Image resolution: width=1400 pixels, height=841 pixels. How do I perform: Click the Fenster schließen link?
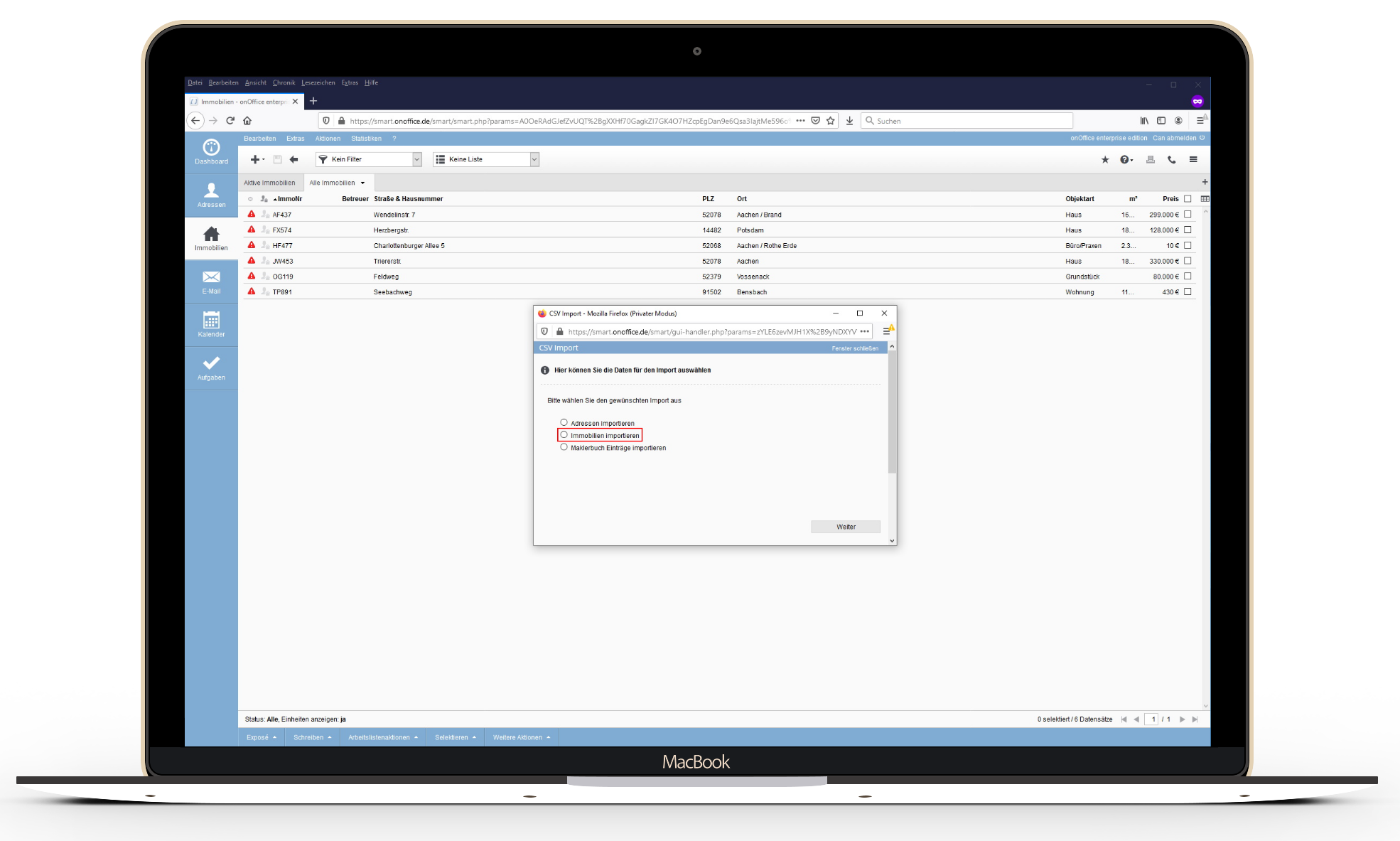click(x=855, y=348)
